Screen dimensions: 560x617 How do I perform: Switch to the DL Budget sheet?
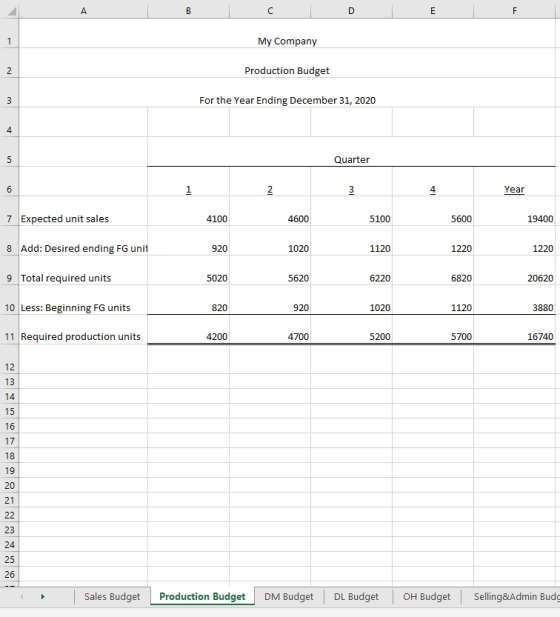(x=357, y=597)
